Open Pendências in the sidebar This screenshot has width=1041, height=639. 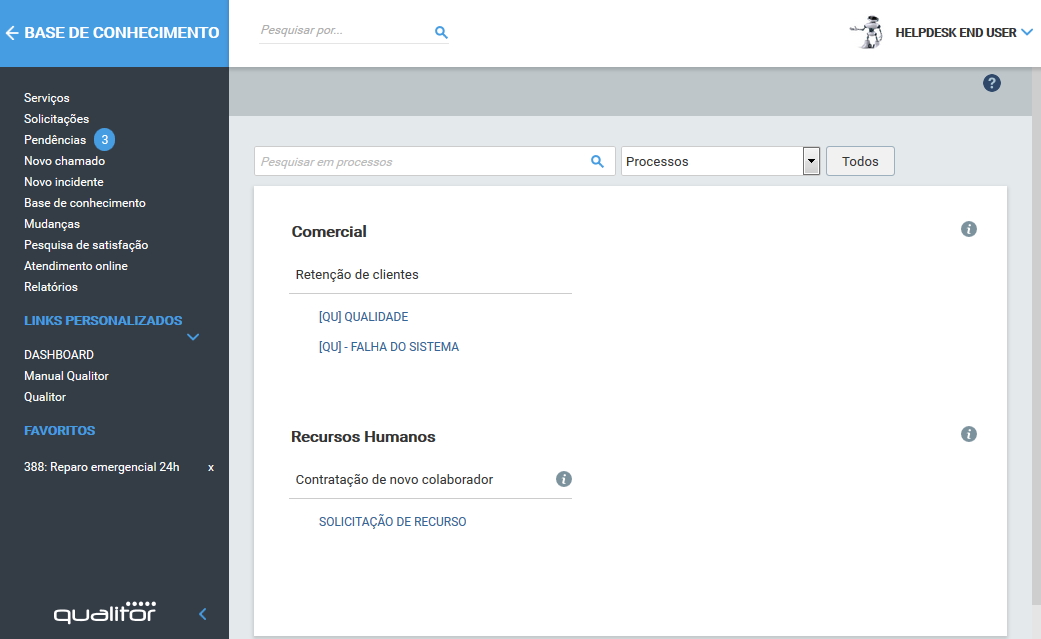point(55,140)
